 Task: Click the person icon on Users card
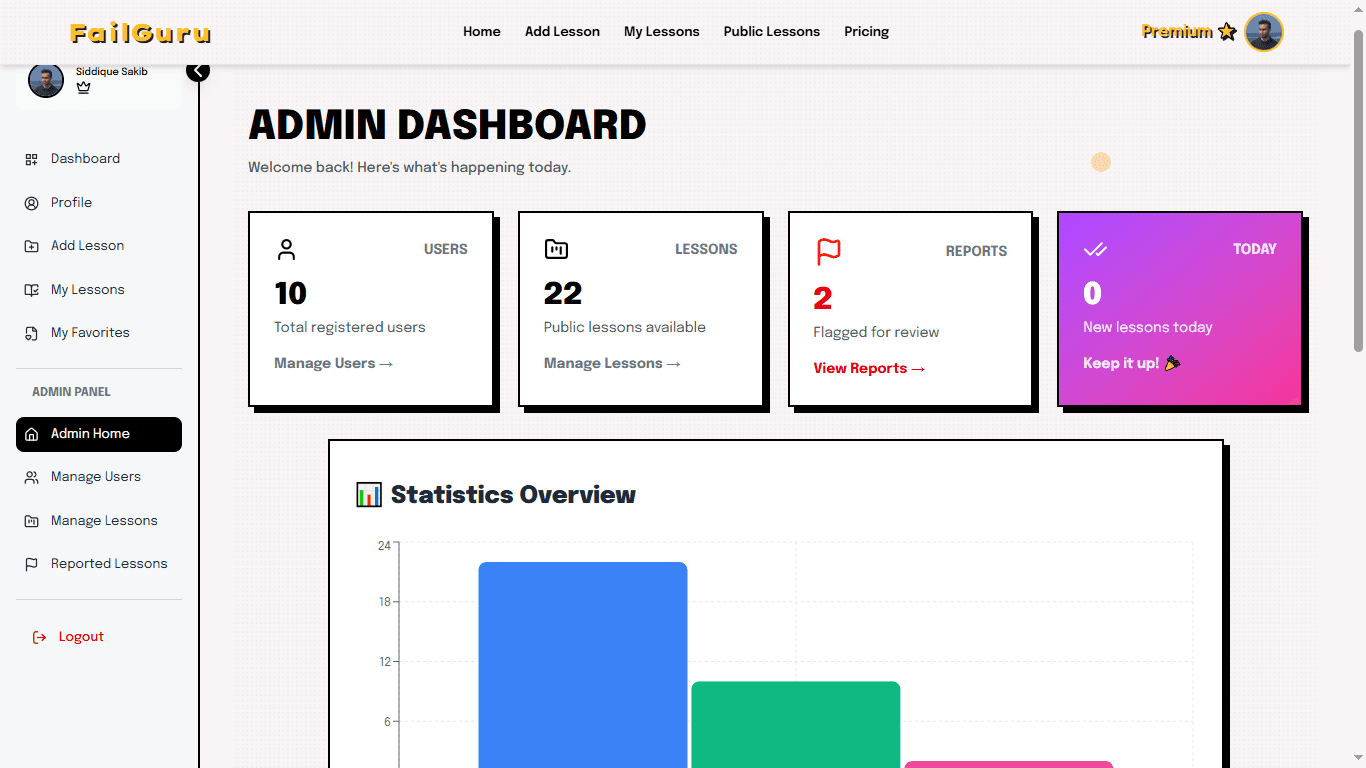pyautogui.click(x=287, y=249)
